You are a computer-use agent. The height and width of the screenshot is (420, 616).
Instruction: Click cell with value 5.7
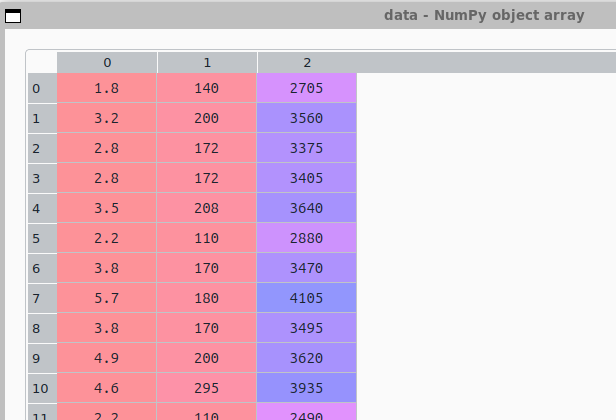107,298
